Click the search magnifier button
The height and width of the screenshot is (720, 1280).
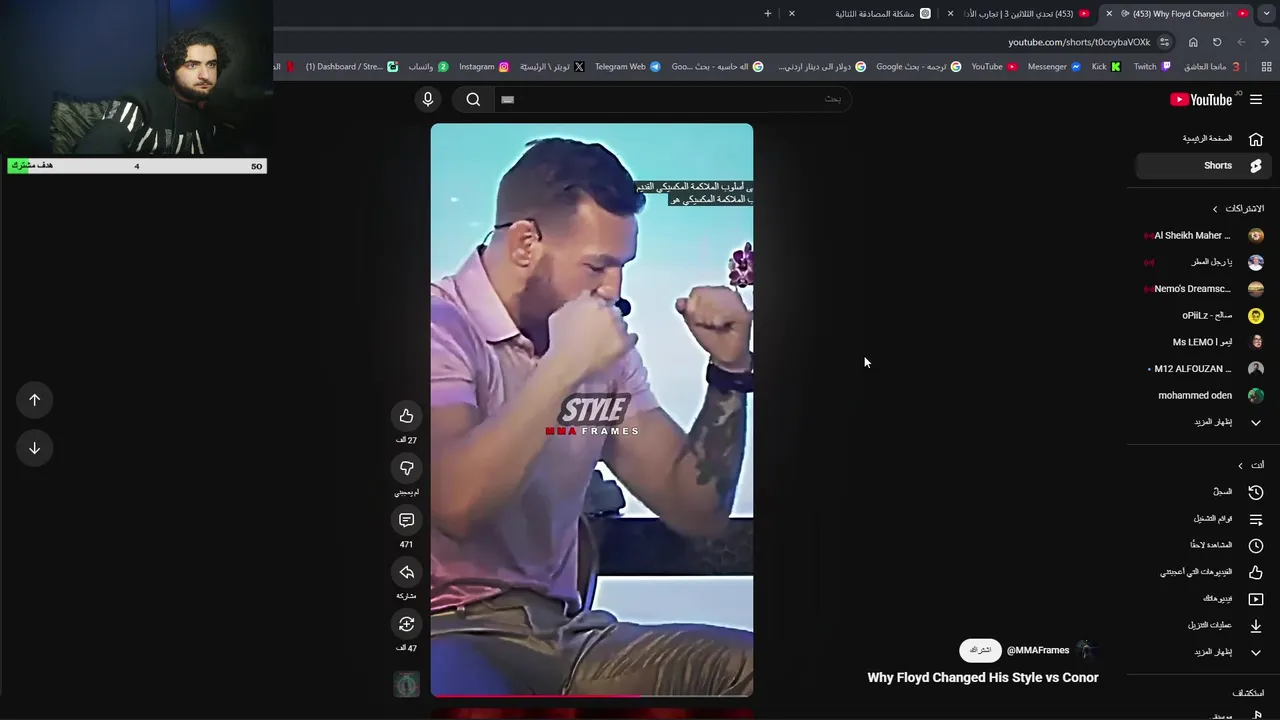[x=473, y=99]
